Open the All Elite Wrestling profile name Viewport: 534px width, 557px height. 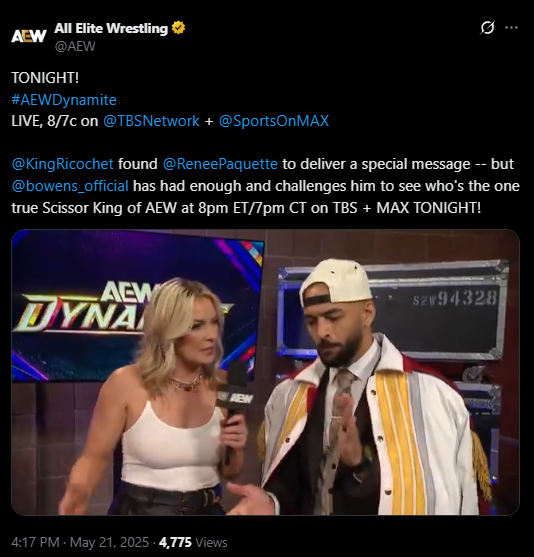[111, 28]
